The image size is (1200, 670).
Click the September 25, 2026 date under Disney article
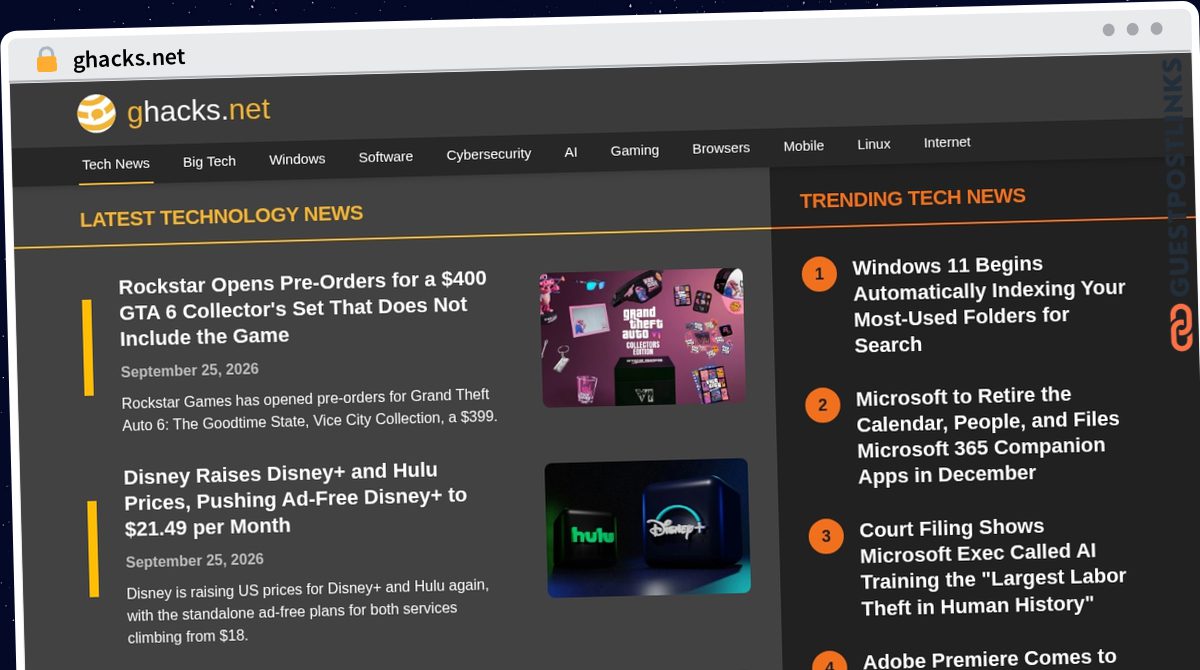(x=195, y=560)
